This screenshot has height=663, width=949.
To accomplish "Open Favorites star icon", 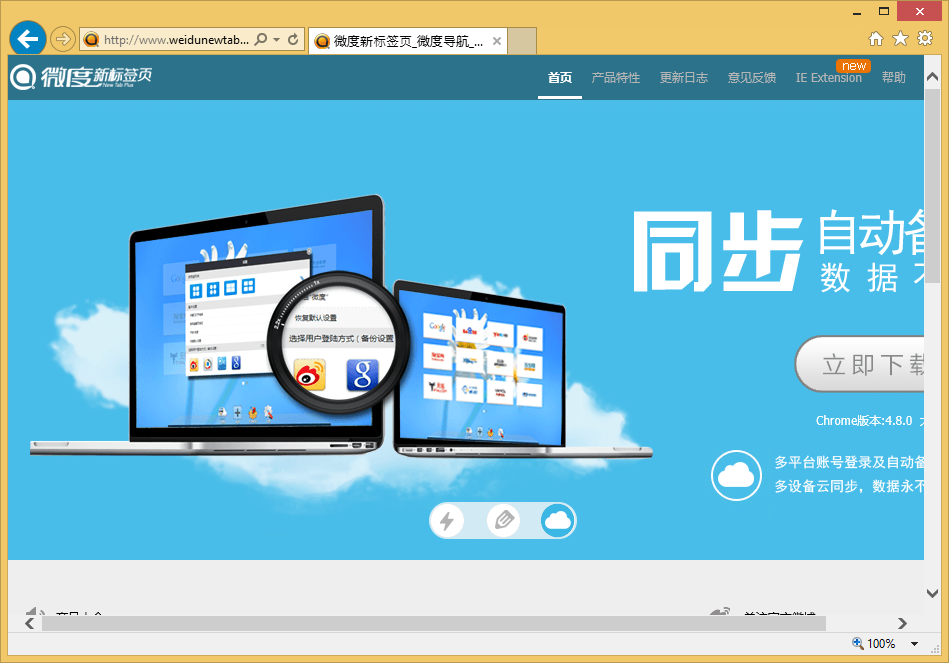I will pyautogui.click(x=901, y=39).
